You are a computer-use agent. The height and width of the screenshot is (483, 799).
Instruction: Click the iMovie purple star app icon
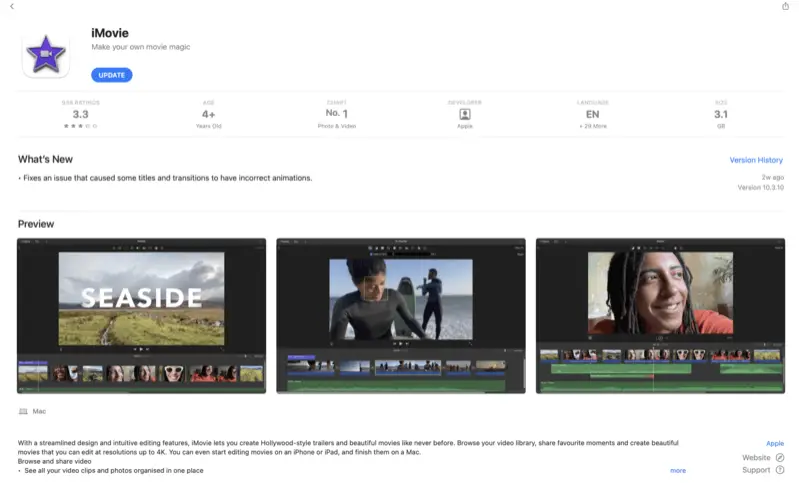click(46, 55)
